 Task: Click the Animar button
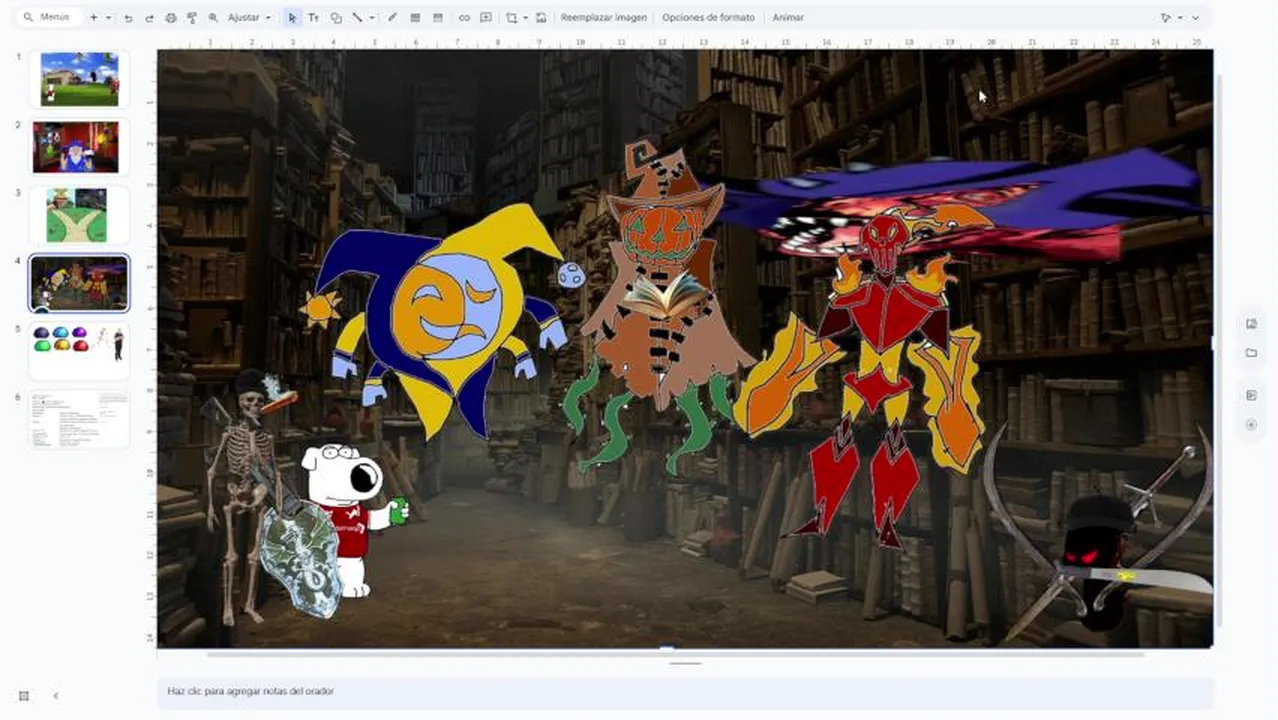pyautogui.click(x=788, y=17)
